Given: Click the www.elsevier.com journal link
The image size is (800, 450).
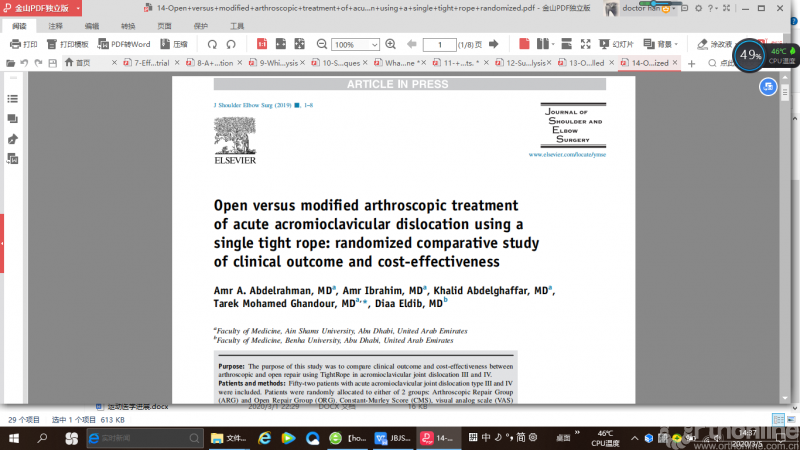Looking at the screenshot, I should [x=567, y=155].
